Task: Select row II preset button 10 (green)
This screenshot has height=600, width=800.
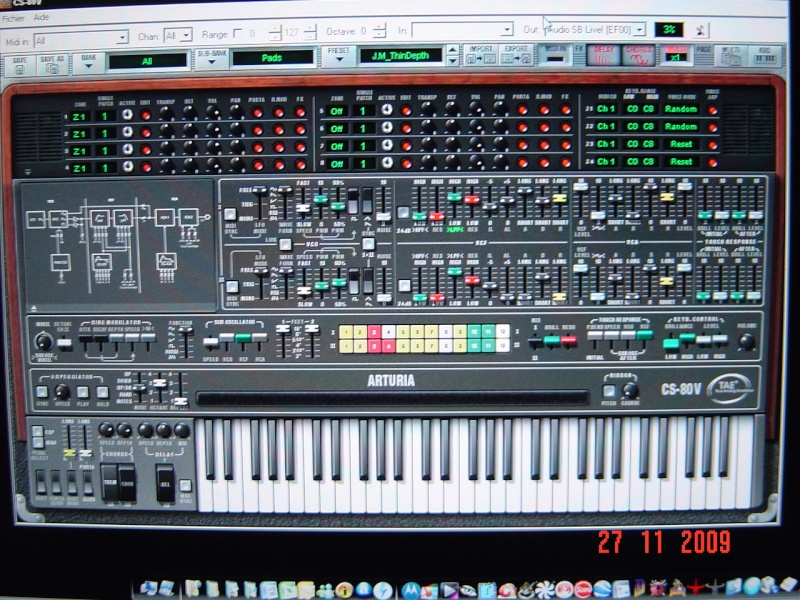Action: pos(474,346)
